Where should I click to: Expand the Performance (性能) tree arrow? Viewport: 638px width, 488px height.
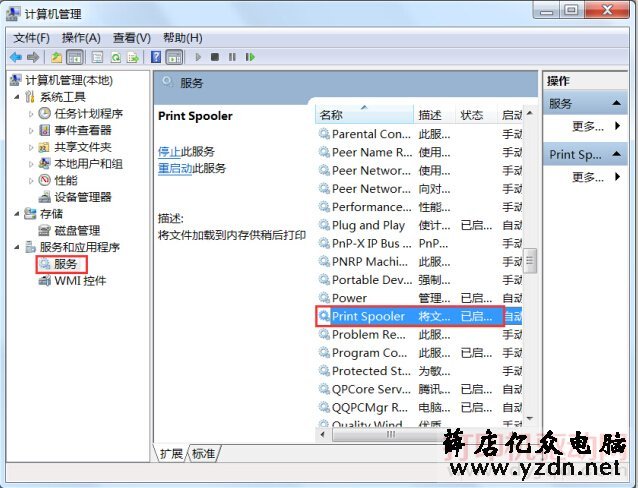31,181
